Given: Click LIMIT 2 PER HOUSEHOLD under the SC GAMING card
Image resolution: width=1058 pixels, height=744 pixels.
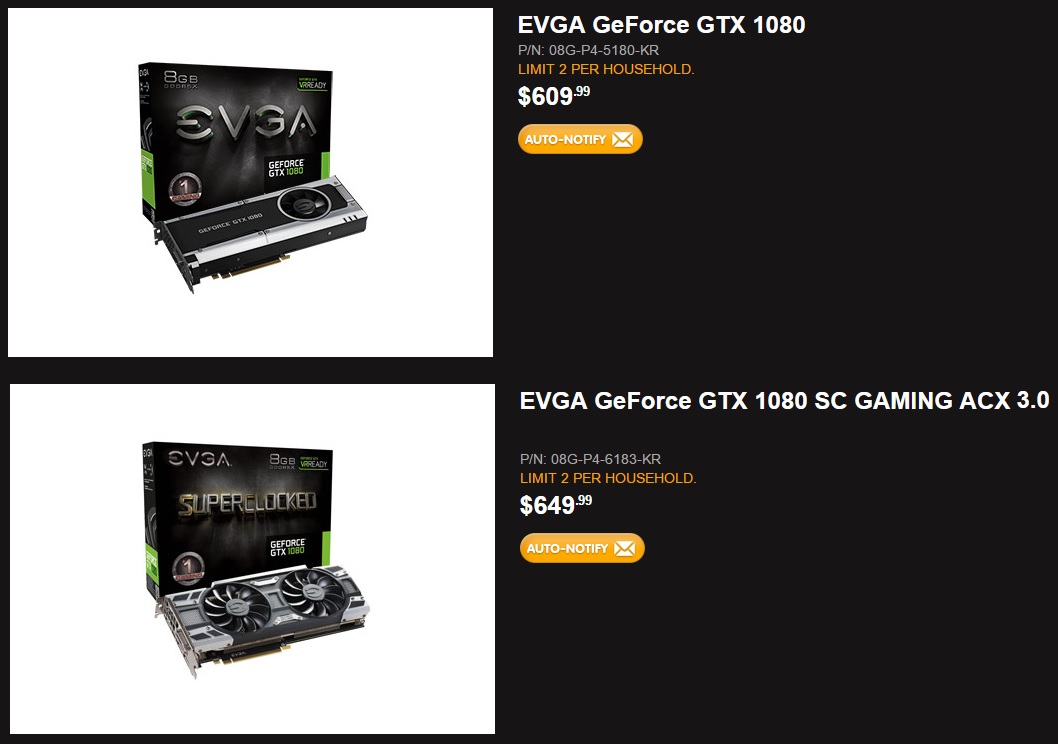Looking at the screenshot, I should [608, 478].
